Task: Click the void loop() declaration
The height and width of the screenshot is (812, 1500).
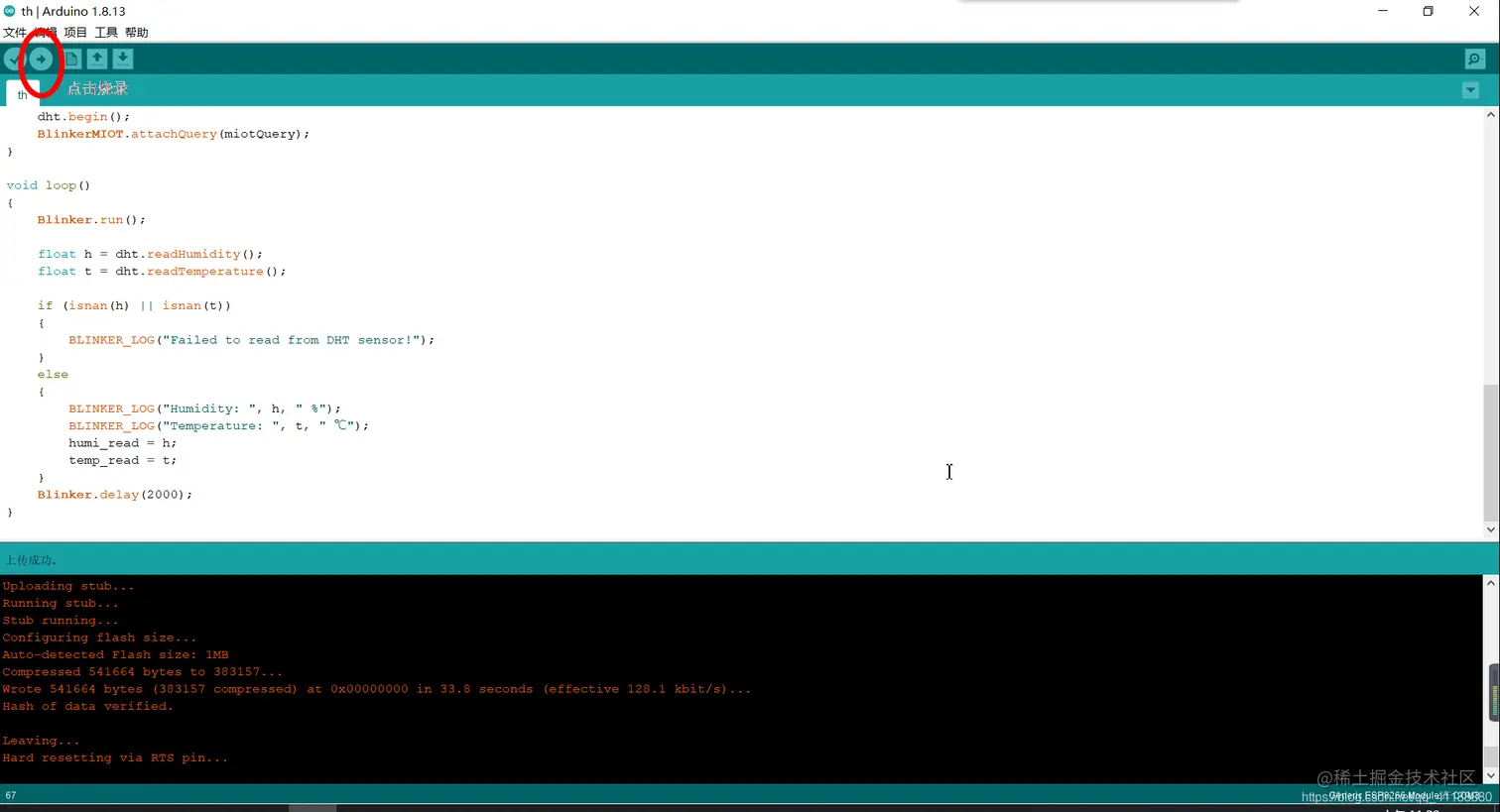Action: coord(48,185)
